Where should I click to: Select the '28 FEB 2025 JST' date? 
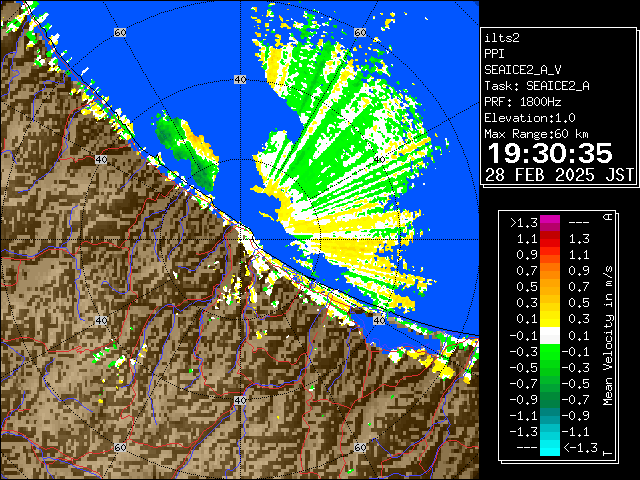coord(559,175)
